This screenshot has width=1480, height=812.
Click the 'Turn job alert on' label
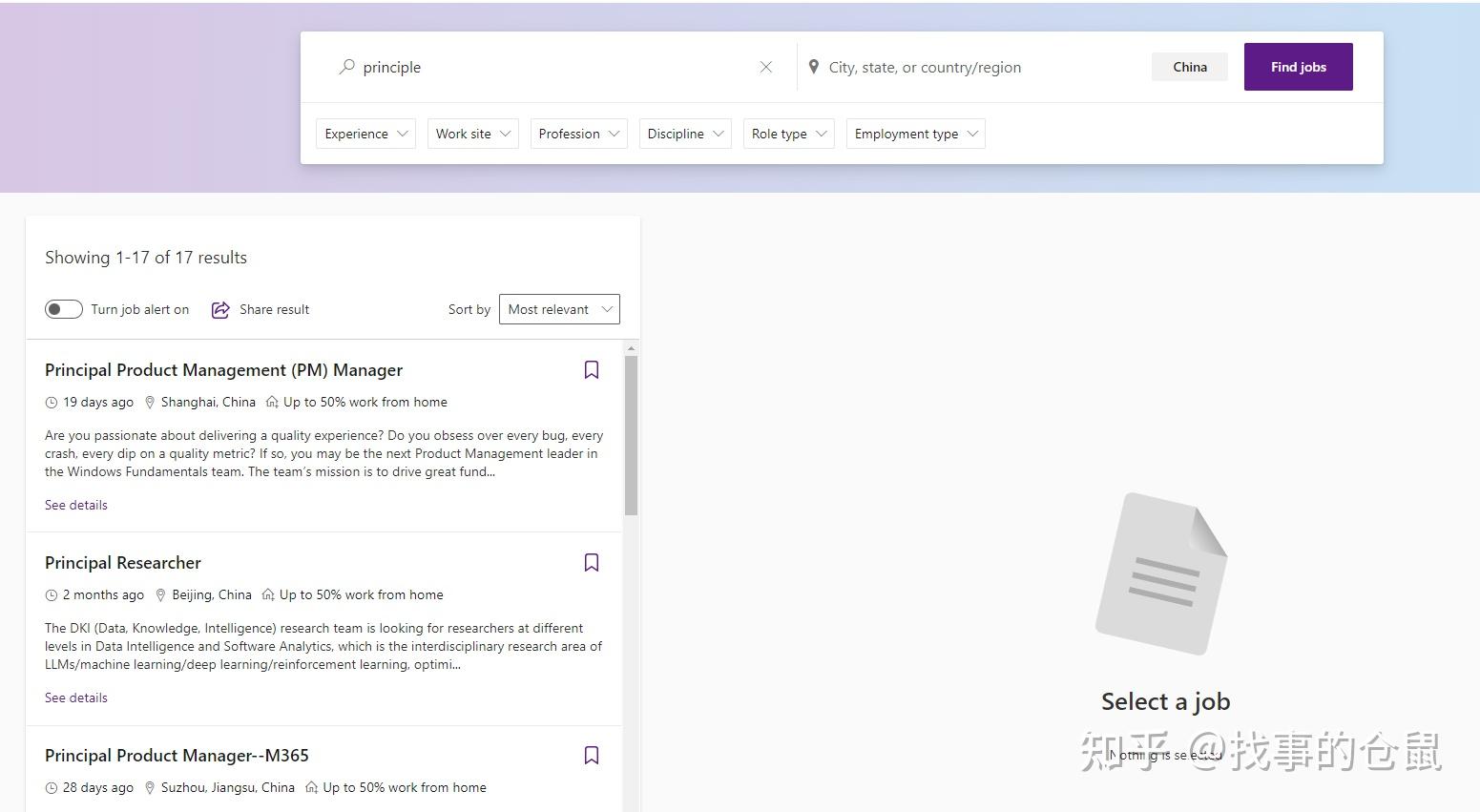(x=140, y=309)
